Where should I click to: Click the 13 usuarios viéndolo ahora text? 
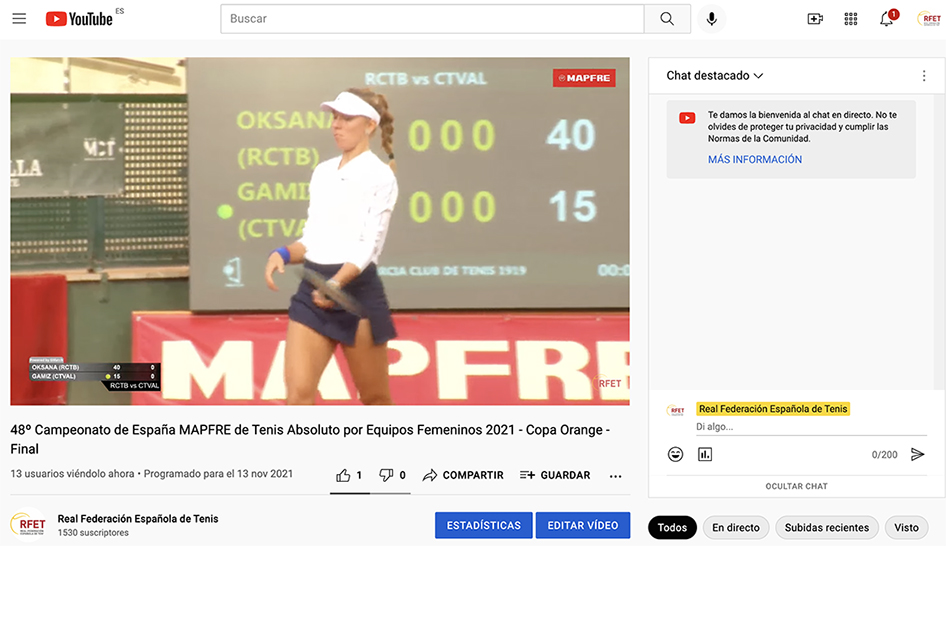tap(72, 474)
